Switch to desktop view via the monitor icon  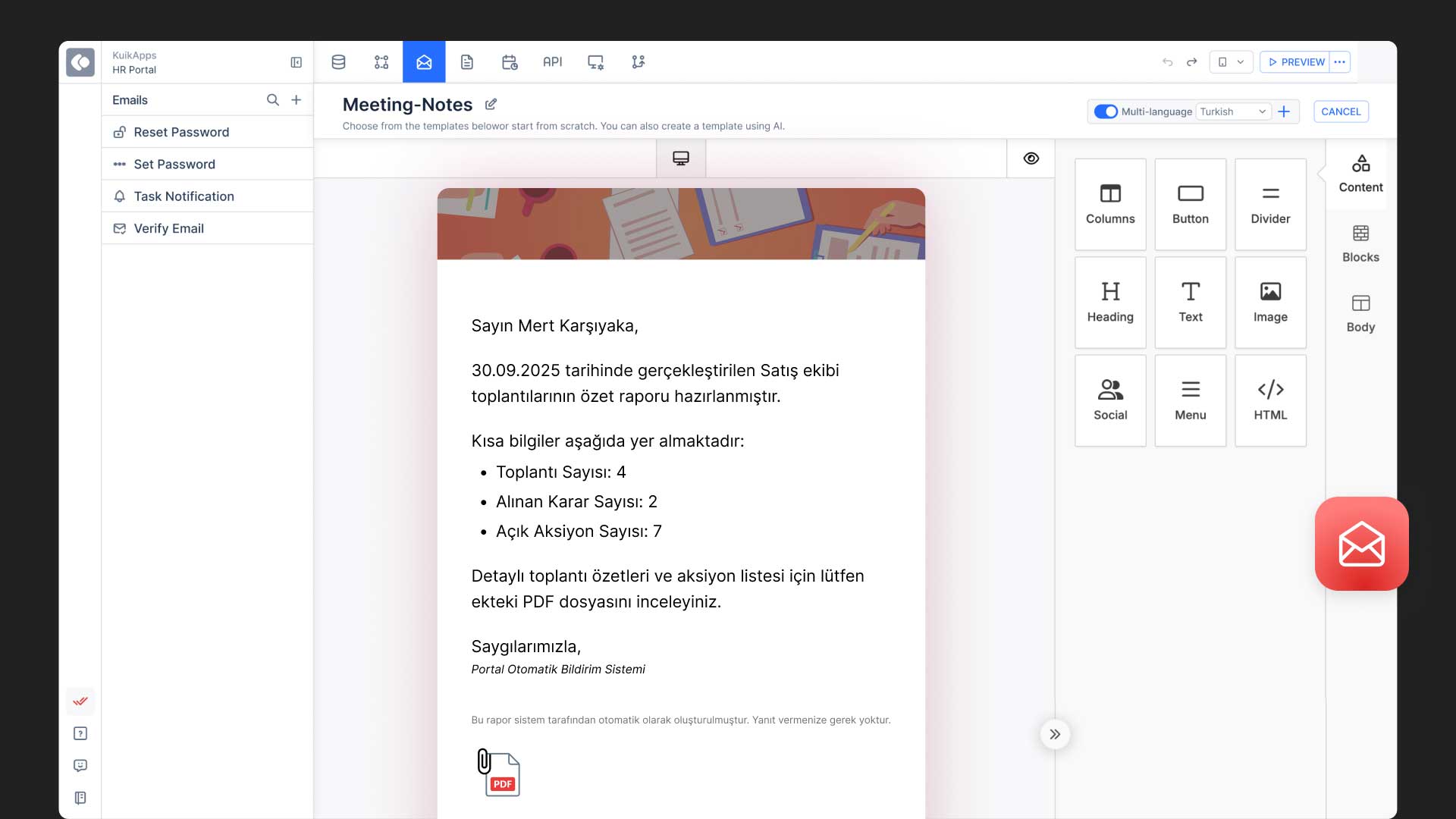coord(680,158)
